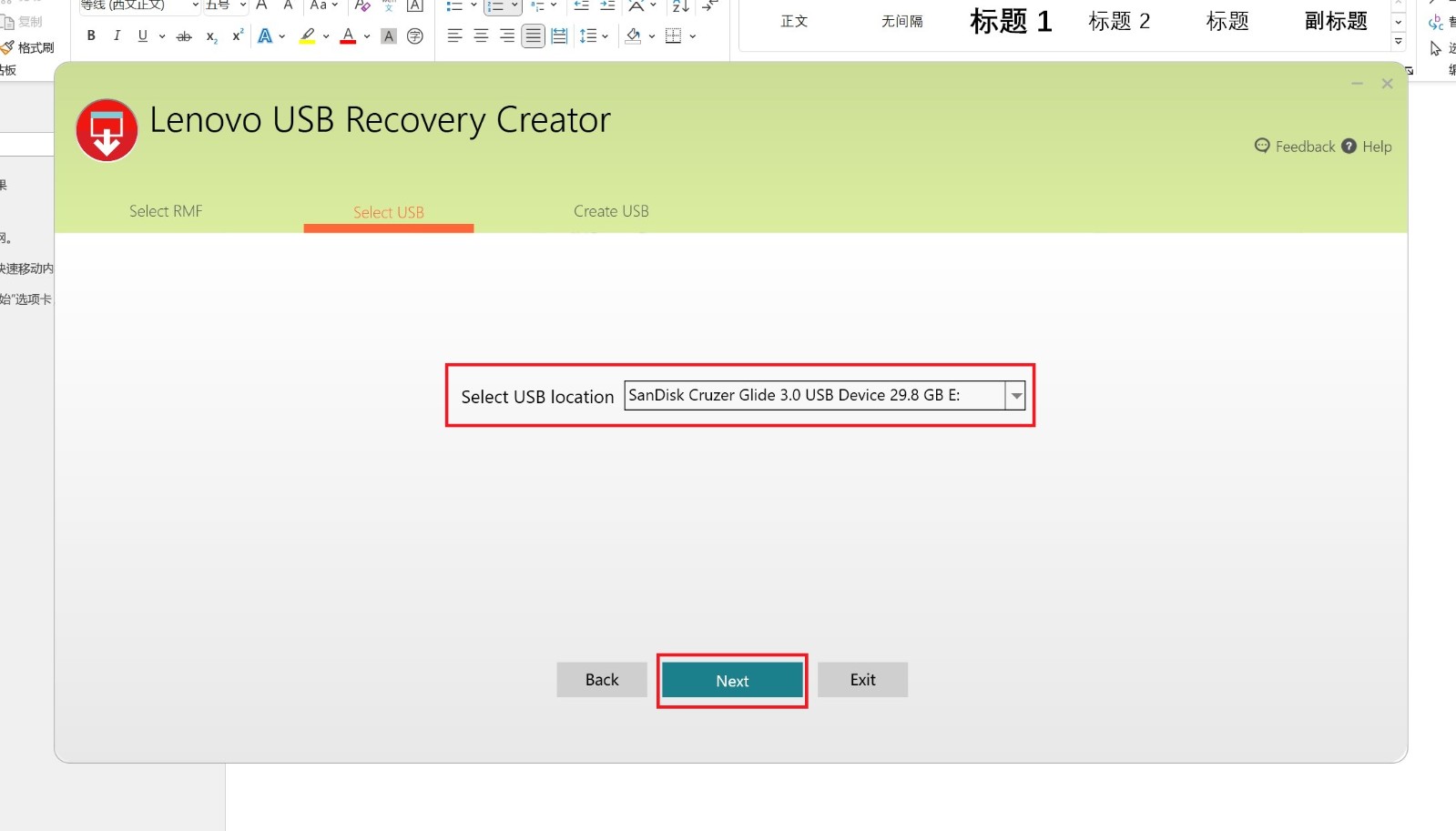This screenshot has width=1456, height=831.
Task: Toggle numbered list in Word
Action: click(496, 5)
